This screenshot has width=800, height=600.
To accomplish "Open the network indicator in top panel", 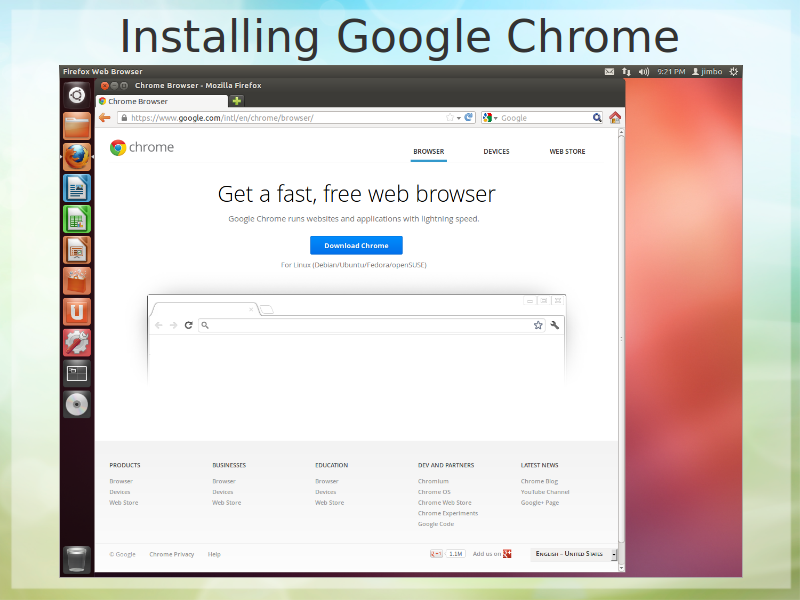I will point(627,71).
